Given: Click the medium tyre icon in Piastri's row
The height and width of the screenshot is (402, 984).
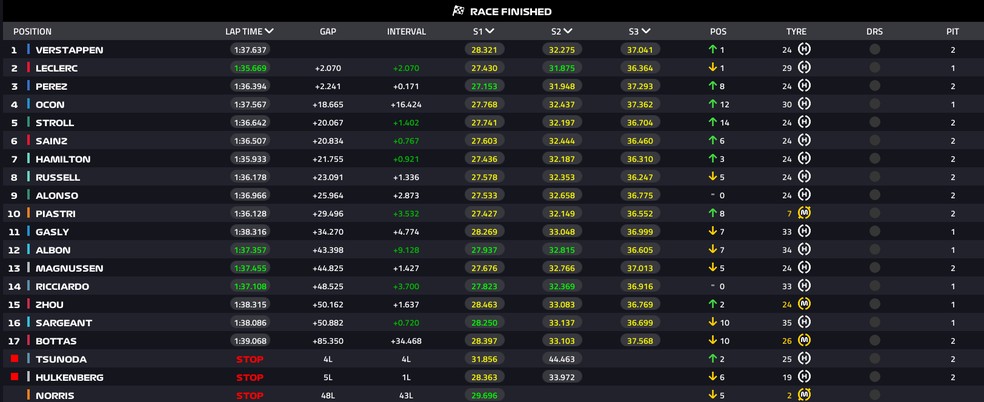Looking at the screenshot, I should 804,213.
